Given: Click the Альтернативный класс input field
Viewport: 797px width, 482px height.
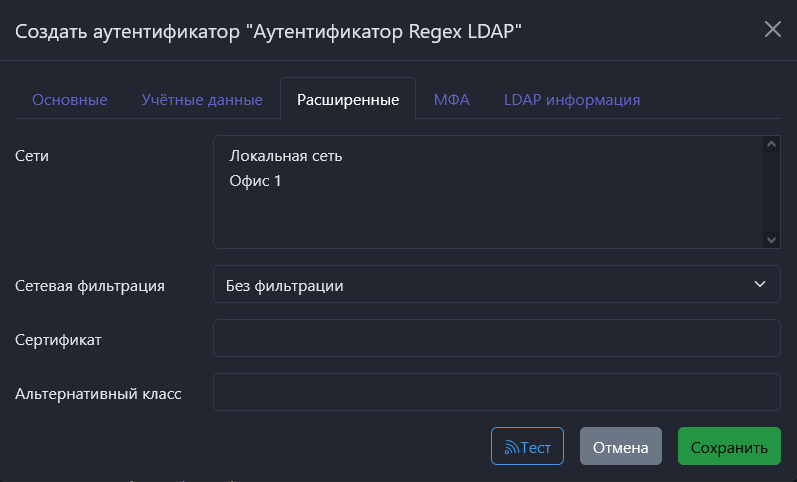Looking at the screenshot, I should coord(496,392).
